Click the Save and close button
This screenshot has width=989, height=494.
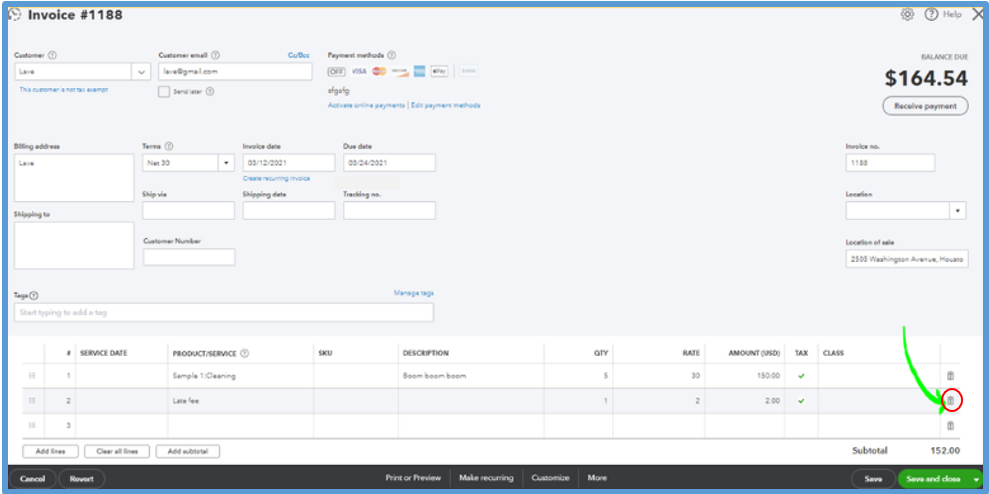[933, 479]
